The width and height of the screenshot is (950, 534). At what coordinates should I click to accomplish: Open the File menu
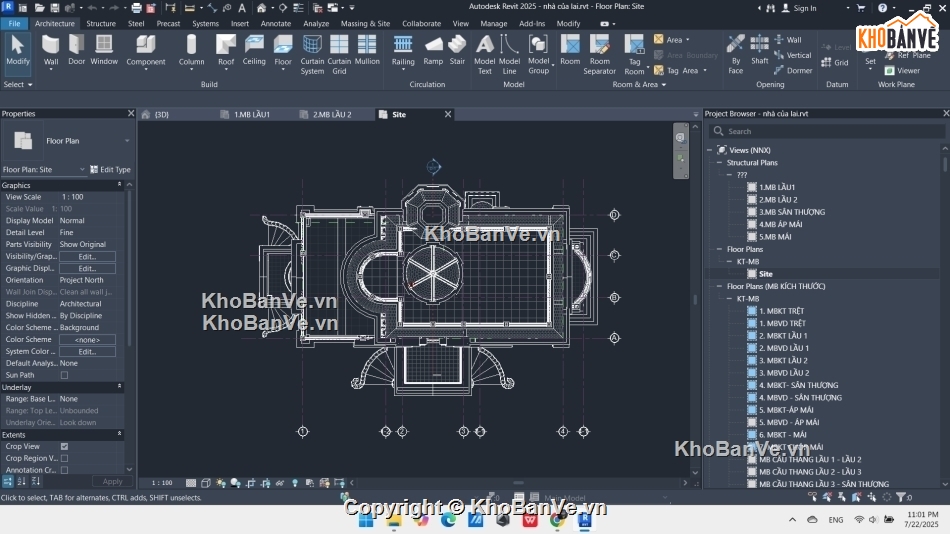(x=15, y=24)
